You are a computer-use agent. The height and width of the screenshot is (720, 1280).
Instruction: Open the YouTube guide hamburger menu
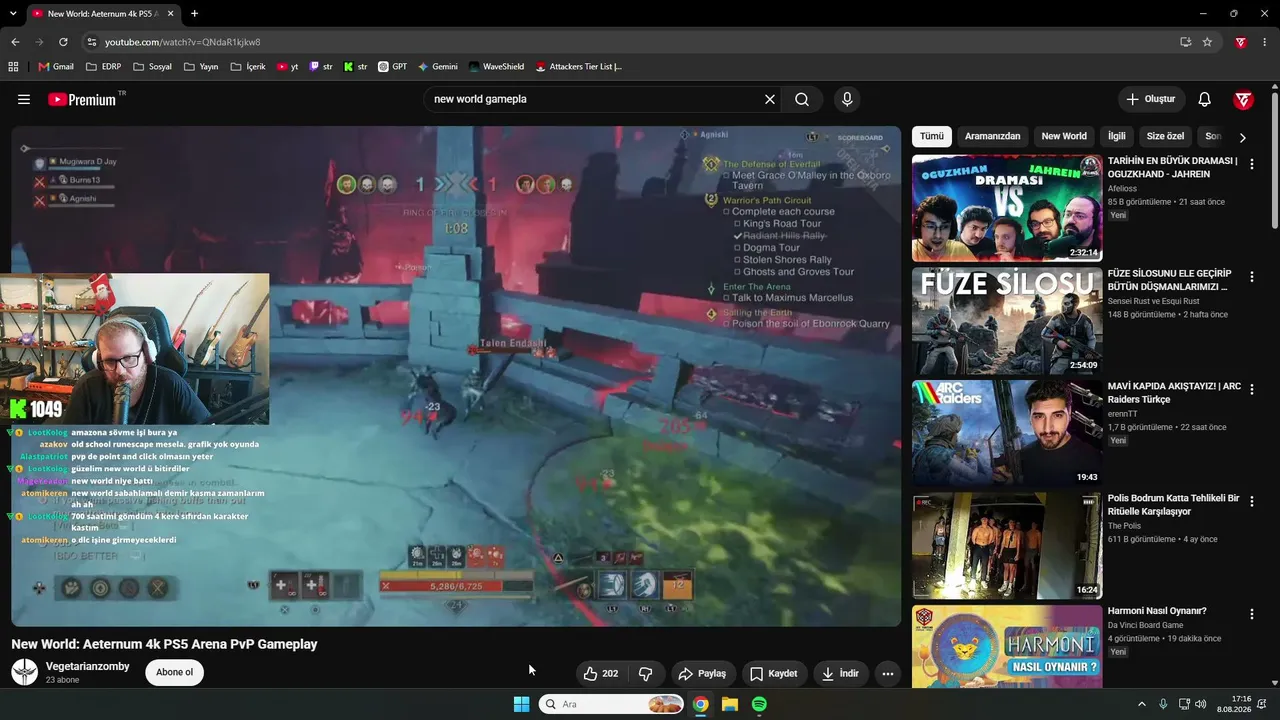24,99
